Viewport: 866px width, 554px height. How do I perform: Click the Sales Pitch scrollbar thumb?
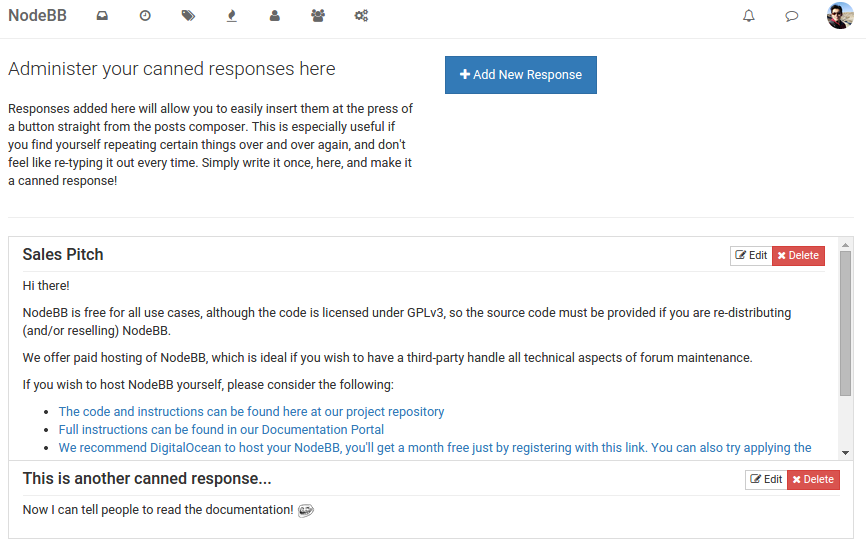point(845,324)
